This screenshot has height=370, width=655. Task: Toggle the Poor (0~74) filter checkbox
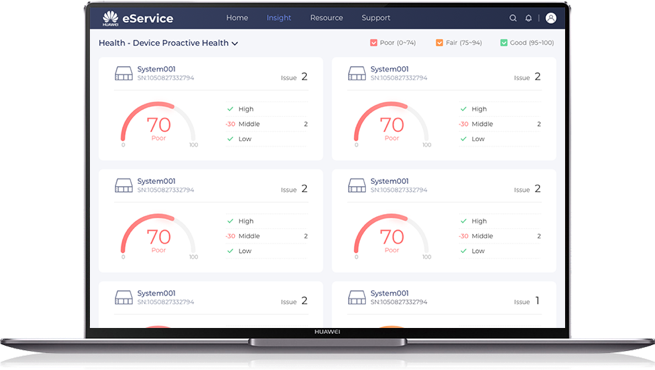point(373,43)
